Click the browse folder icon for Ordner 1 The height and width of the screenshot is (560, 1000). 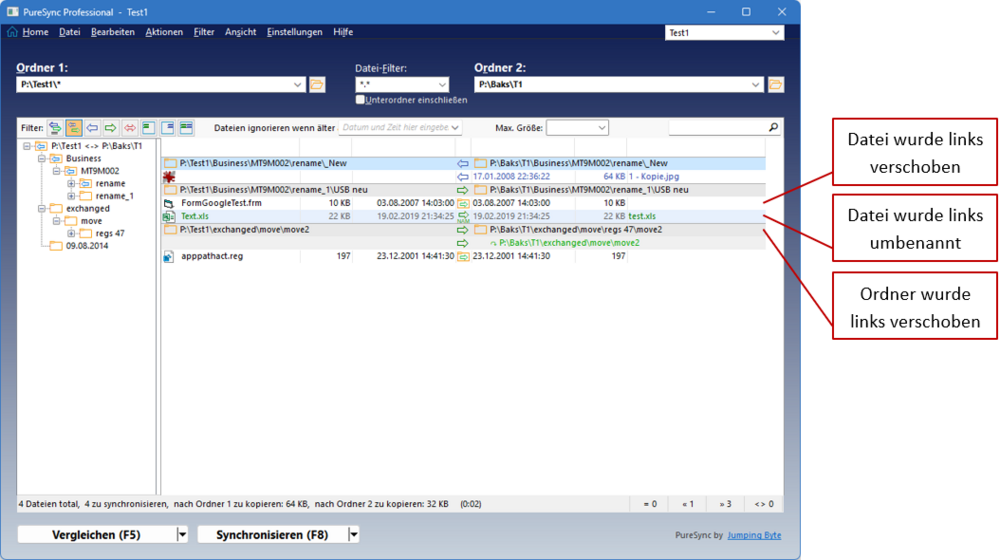pyautogui.click(x=317, y=84)
